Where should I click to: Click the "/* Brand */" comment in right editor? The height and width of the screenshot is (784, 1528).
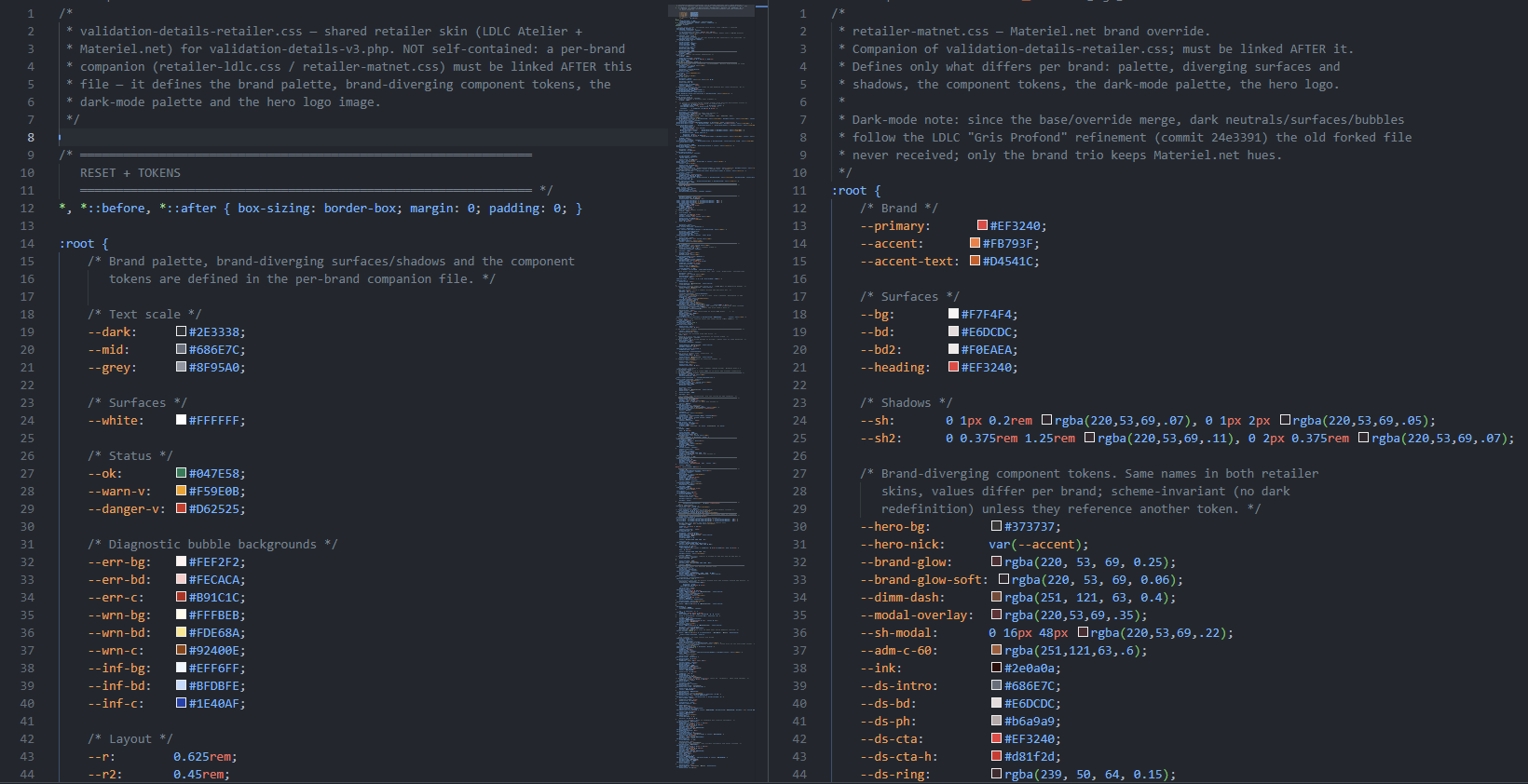pos(899,208)
